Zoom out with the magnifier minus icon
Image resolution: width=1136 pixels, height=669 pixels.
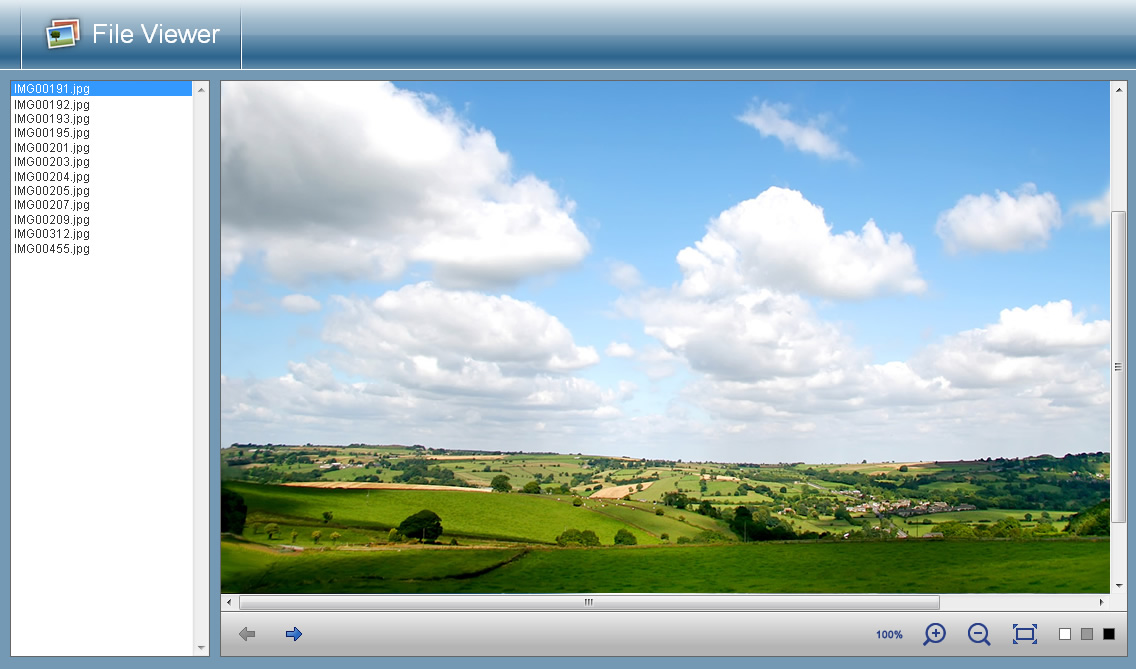tap(979, 634)
